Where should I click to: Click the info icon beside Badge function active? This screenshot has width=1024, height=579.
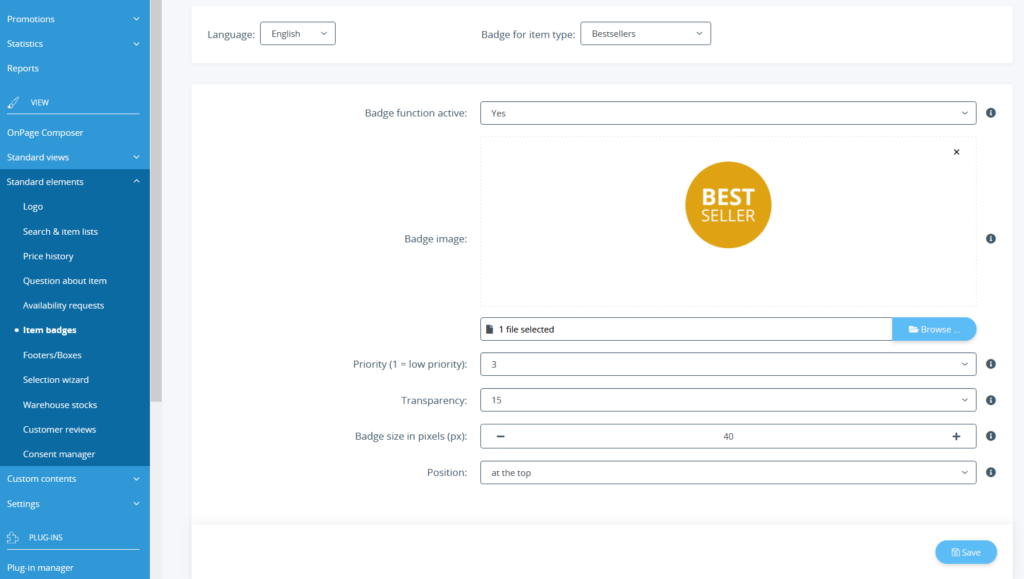click(991, 113)
